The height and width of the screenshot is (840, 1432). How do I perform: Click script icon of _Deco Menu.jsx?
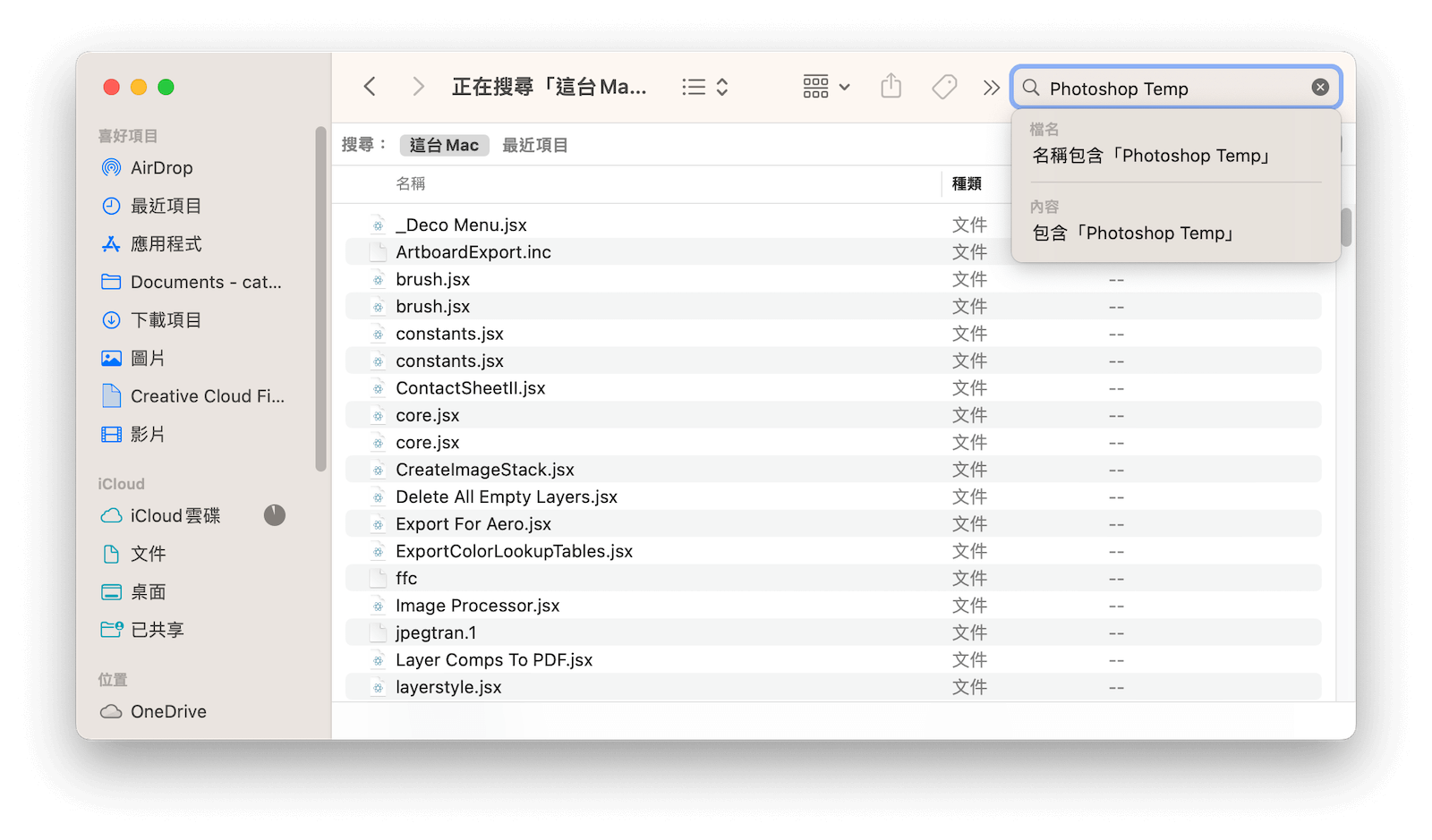point(378,225)
